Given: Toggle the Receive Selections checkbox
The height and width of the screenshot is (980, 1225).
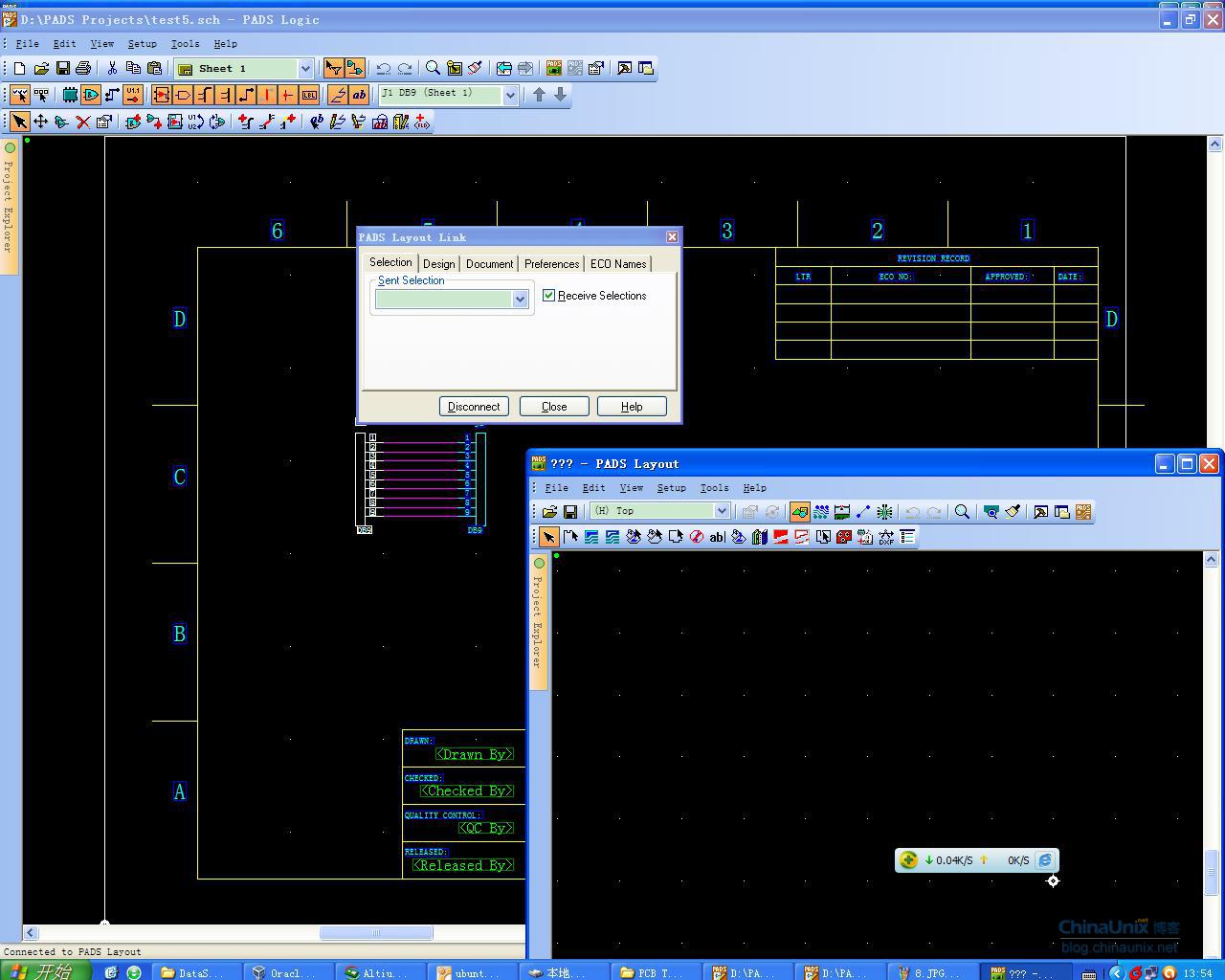Looking at the screenshot, I should pos(548,296).
